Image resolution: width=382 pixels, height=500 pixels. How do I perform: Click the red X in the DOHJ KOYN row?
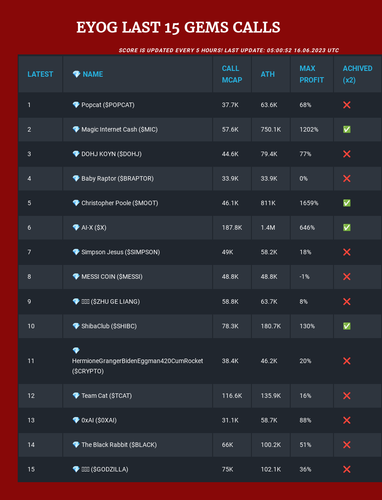347,154
